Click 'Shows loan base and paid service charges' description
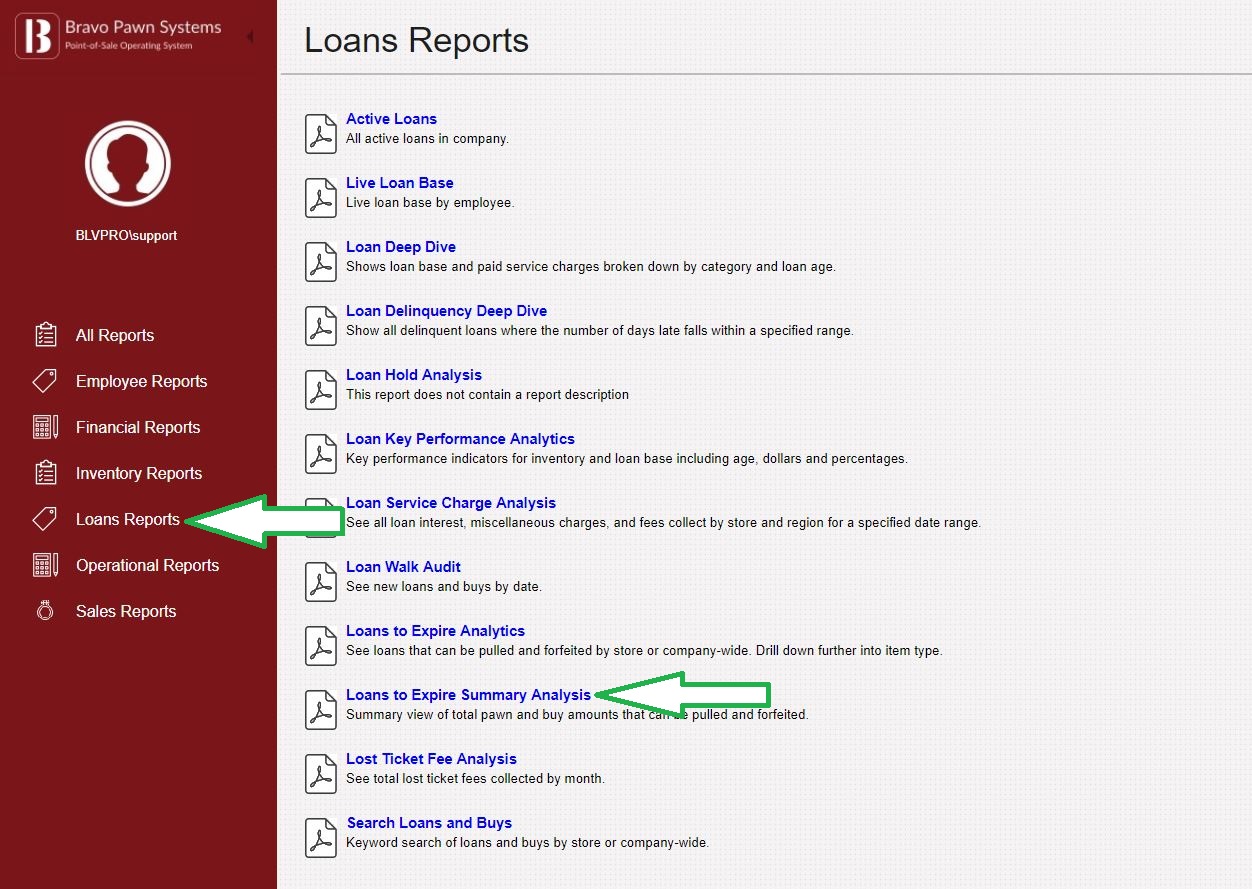 point(591,267)
